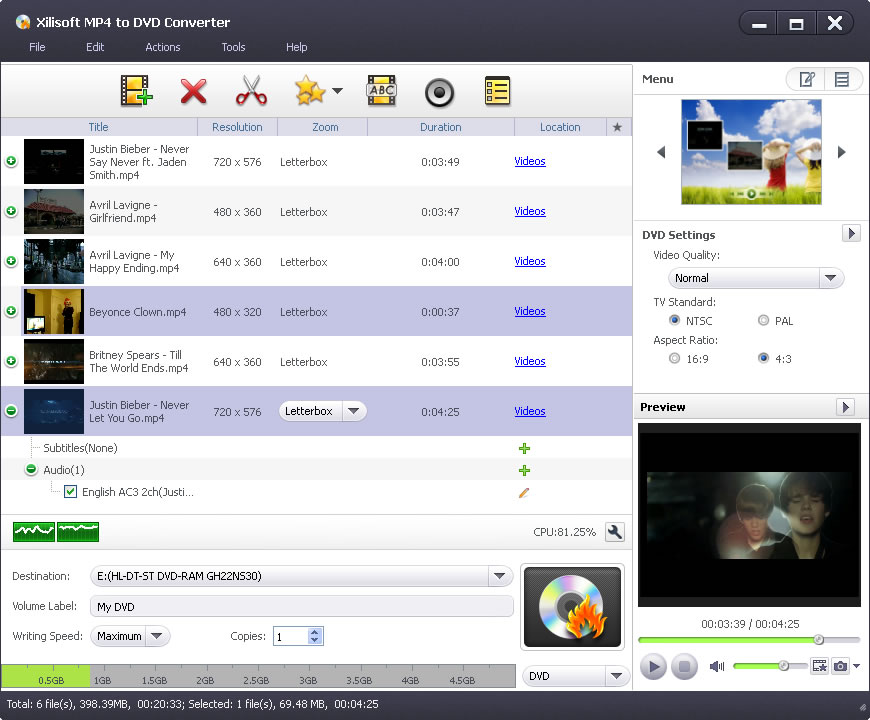Click Videos link for Beyonce Clown.mp4
Screen dimensions: 870x720
[x=529, y=311]
